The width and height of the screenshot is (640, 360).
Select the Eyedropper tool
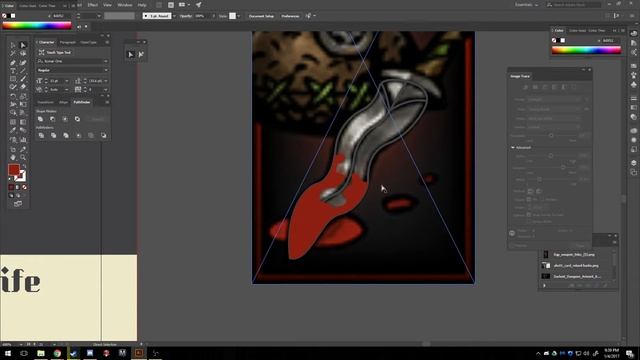(x=13, y=131)
